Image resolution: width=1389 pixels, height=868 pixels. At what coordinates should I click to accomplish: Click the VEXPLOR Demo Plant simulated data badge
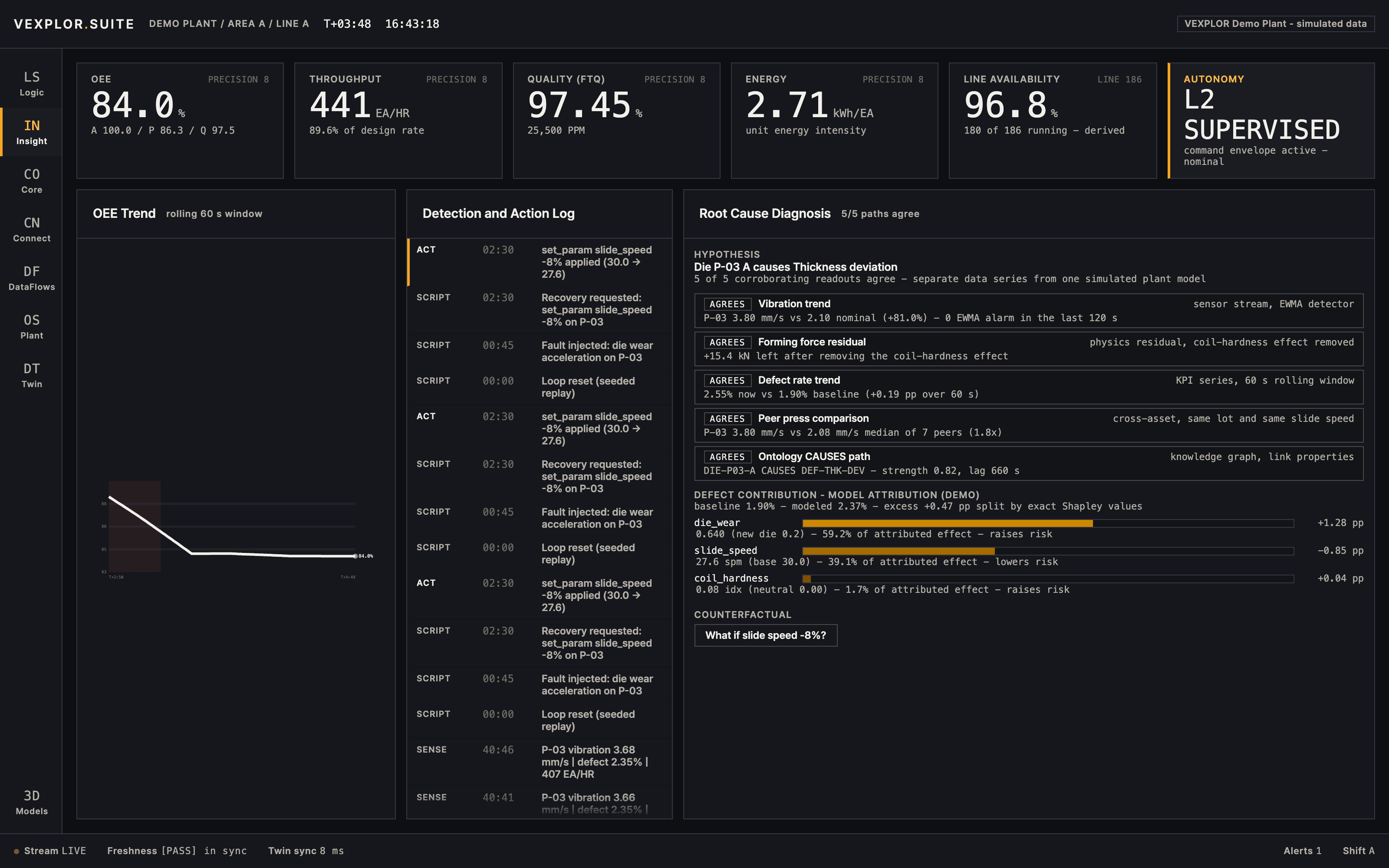pyautogui.click(x=1275, y=23)
